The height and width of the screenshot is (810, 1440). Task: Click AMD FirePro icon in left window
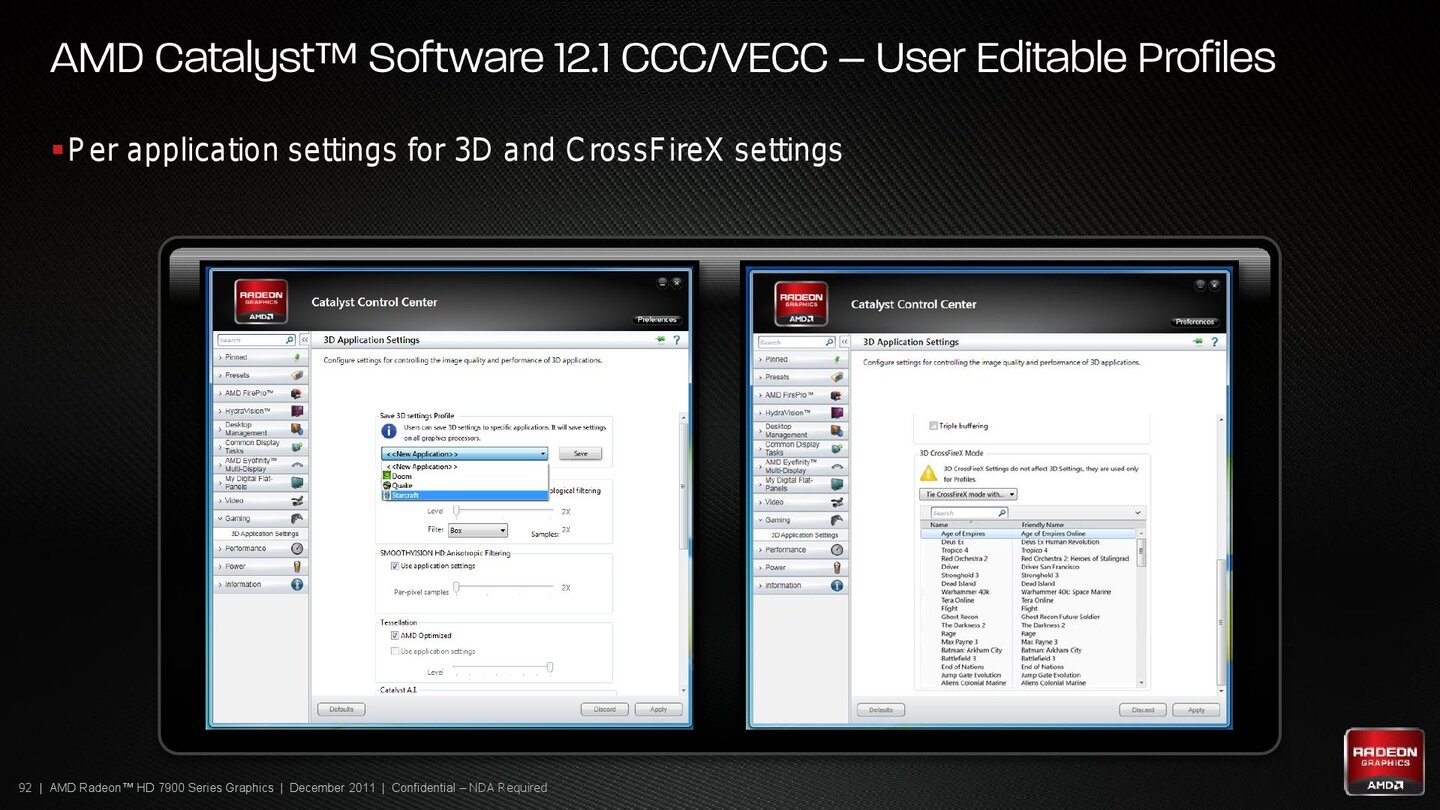[x=296, y=393]
